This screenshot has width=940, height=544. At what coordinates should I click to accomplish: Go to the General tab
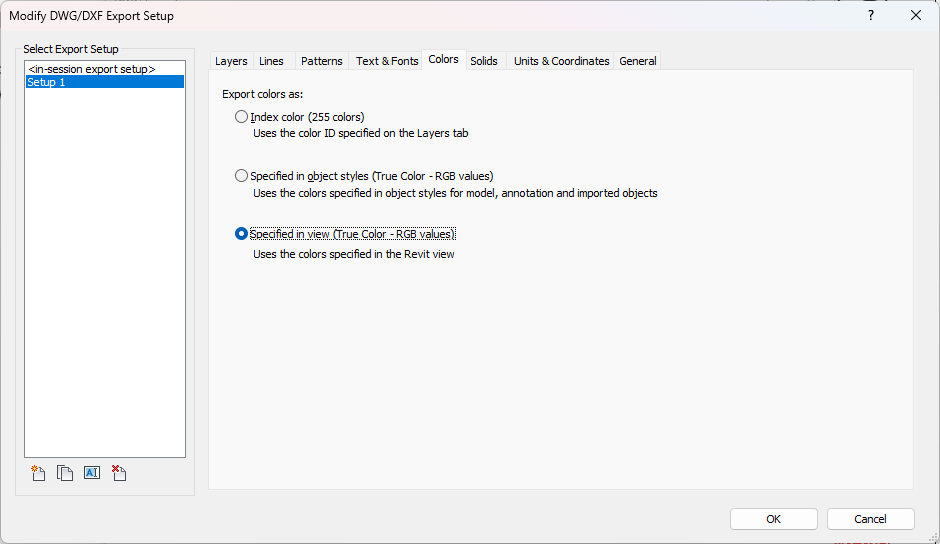[638, 61]
